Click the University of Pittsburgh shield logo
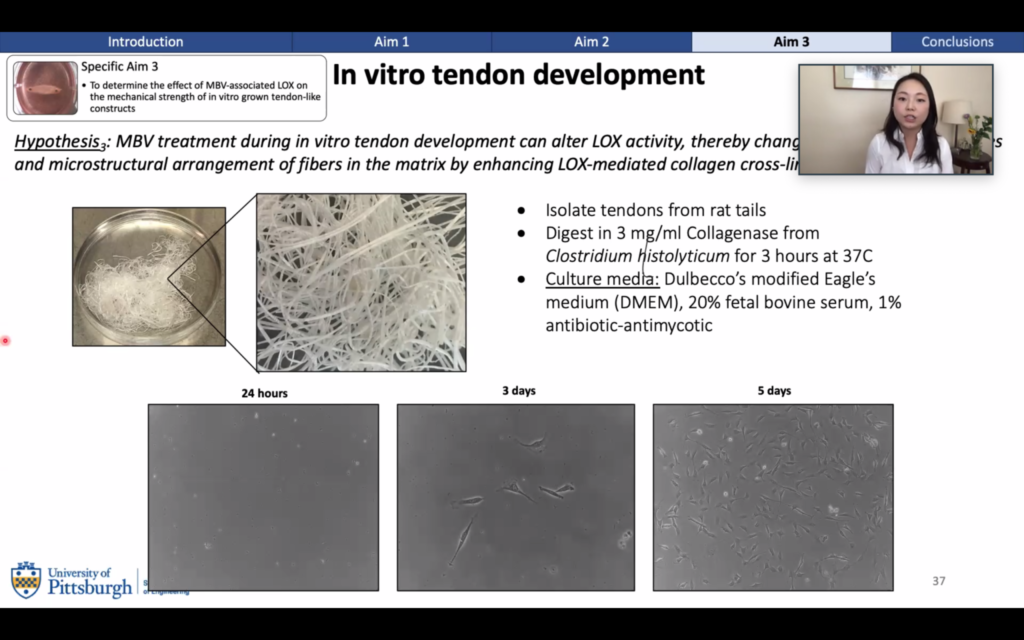 coord(26,580)
